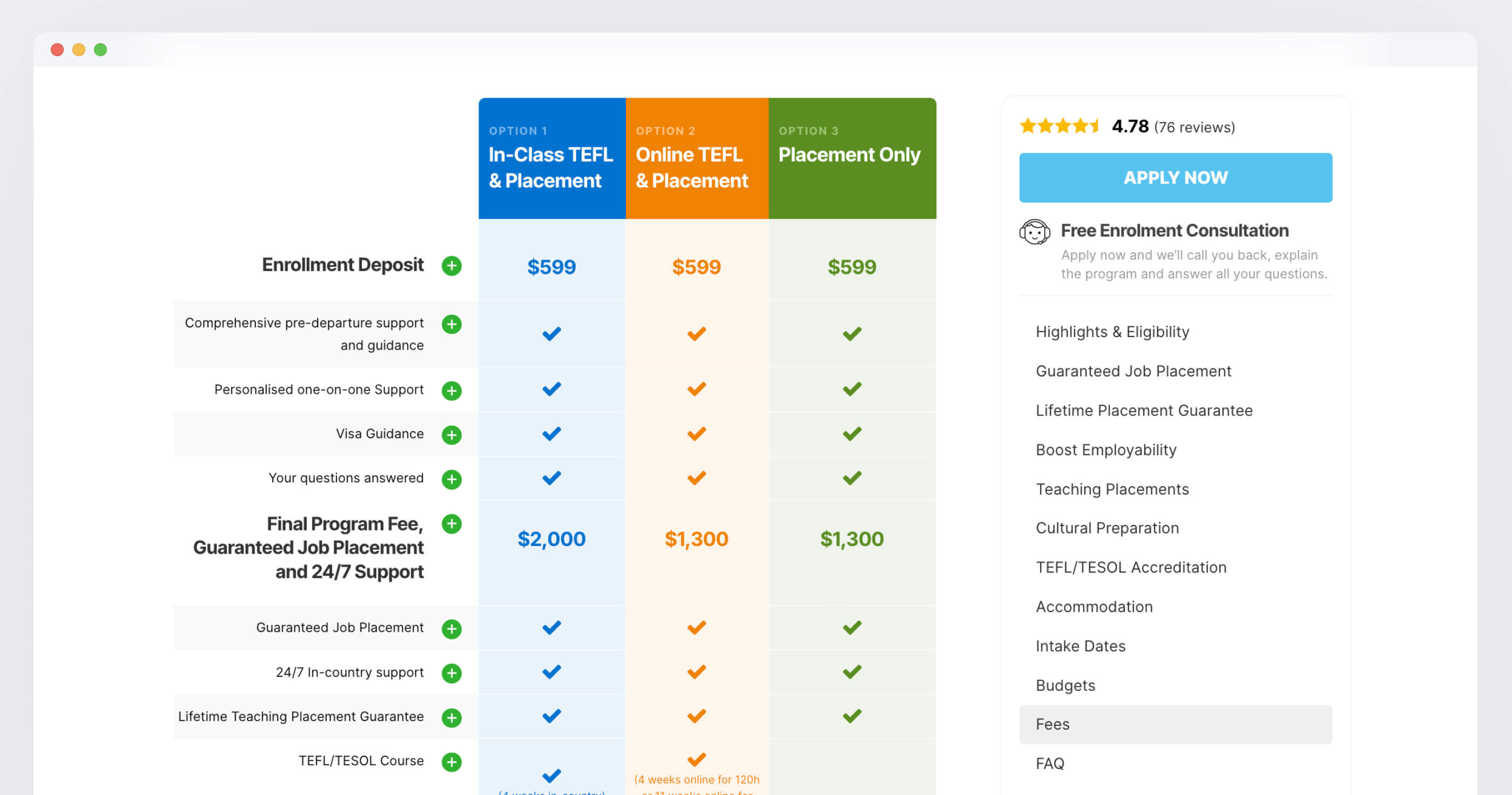Open the FAQ section
Image resolution: width=1512 pixels, height=795 pixels.
[1049, 763]
